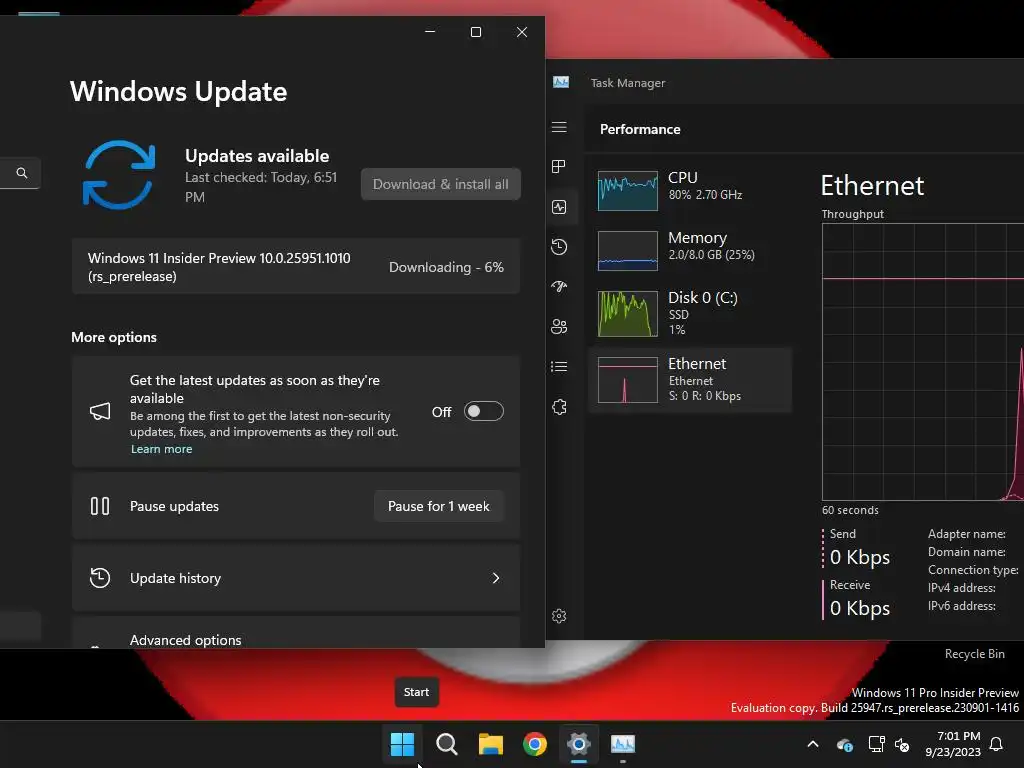
Task: Switch to Task Manager on taskbar
Action: click(x=622, y=744)
